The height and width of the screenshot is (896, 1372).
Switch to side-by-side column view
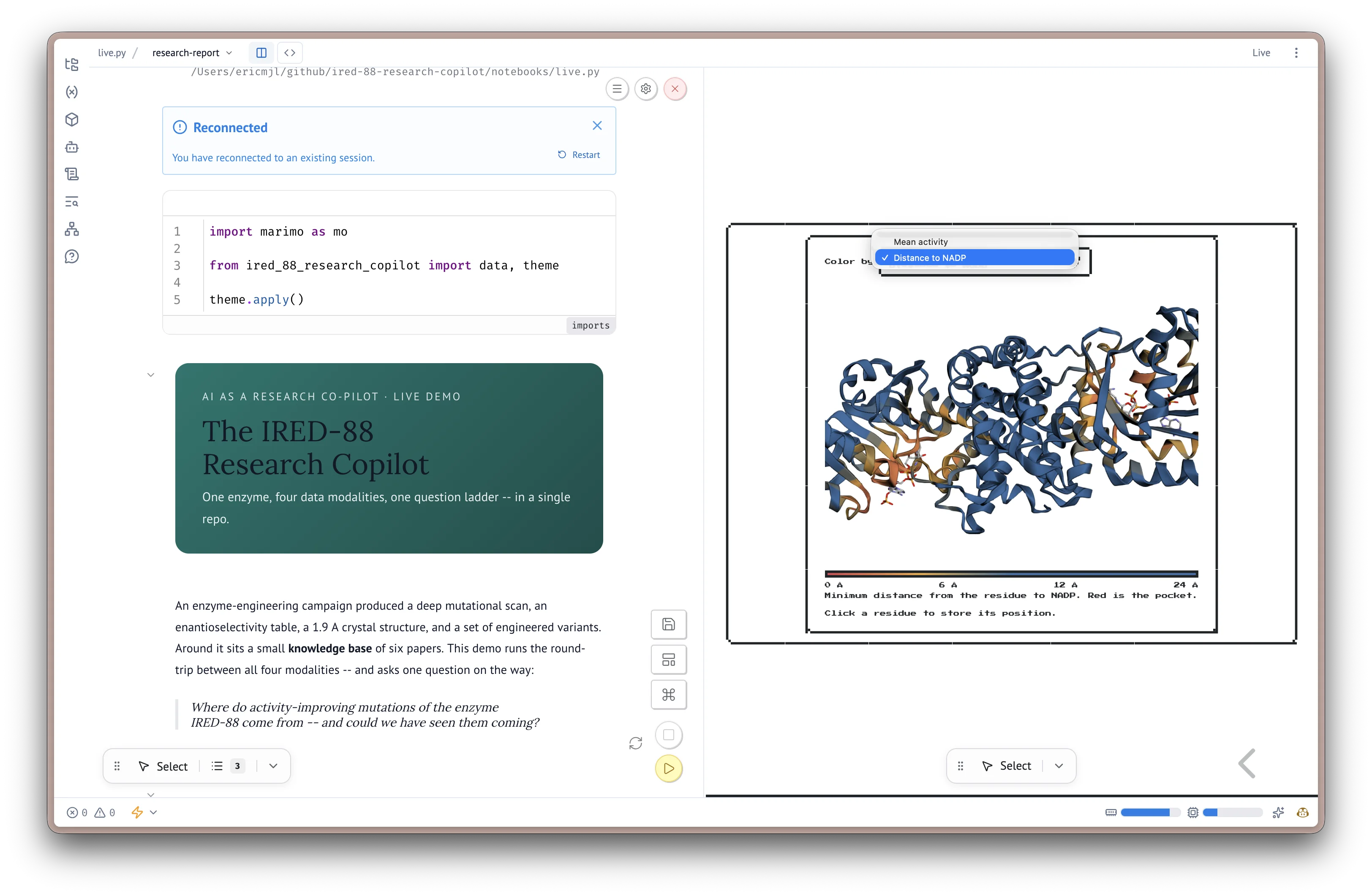261,52
